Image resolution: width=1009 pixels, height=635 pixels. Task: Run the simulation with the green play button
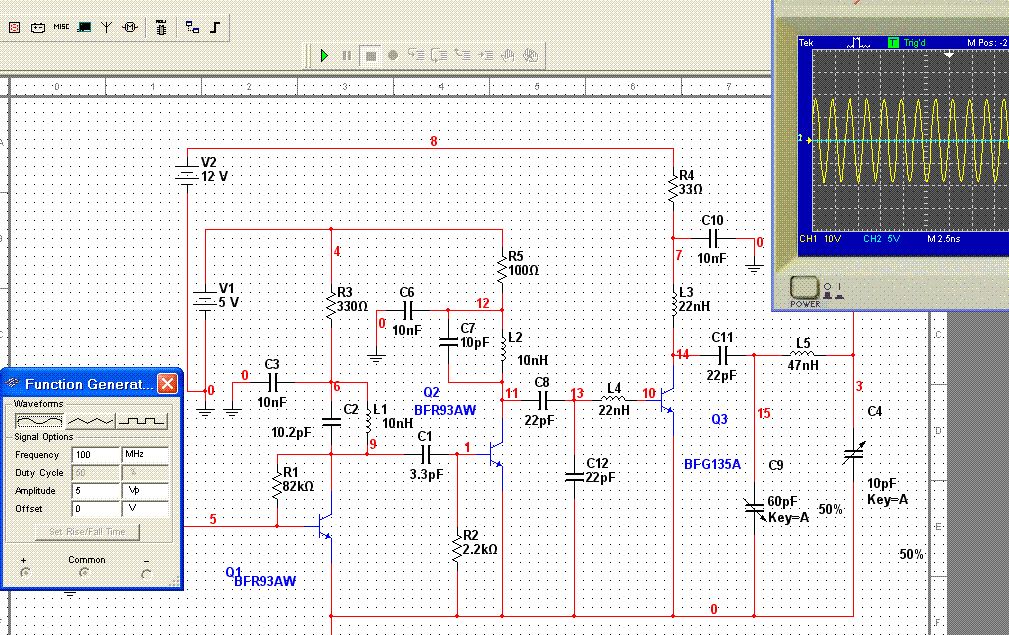(x=324, y=56)
